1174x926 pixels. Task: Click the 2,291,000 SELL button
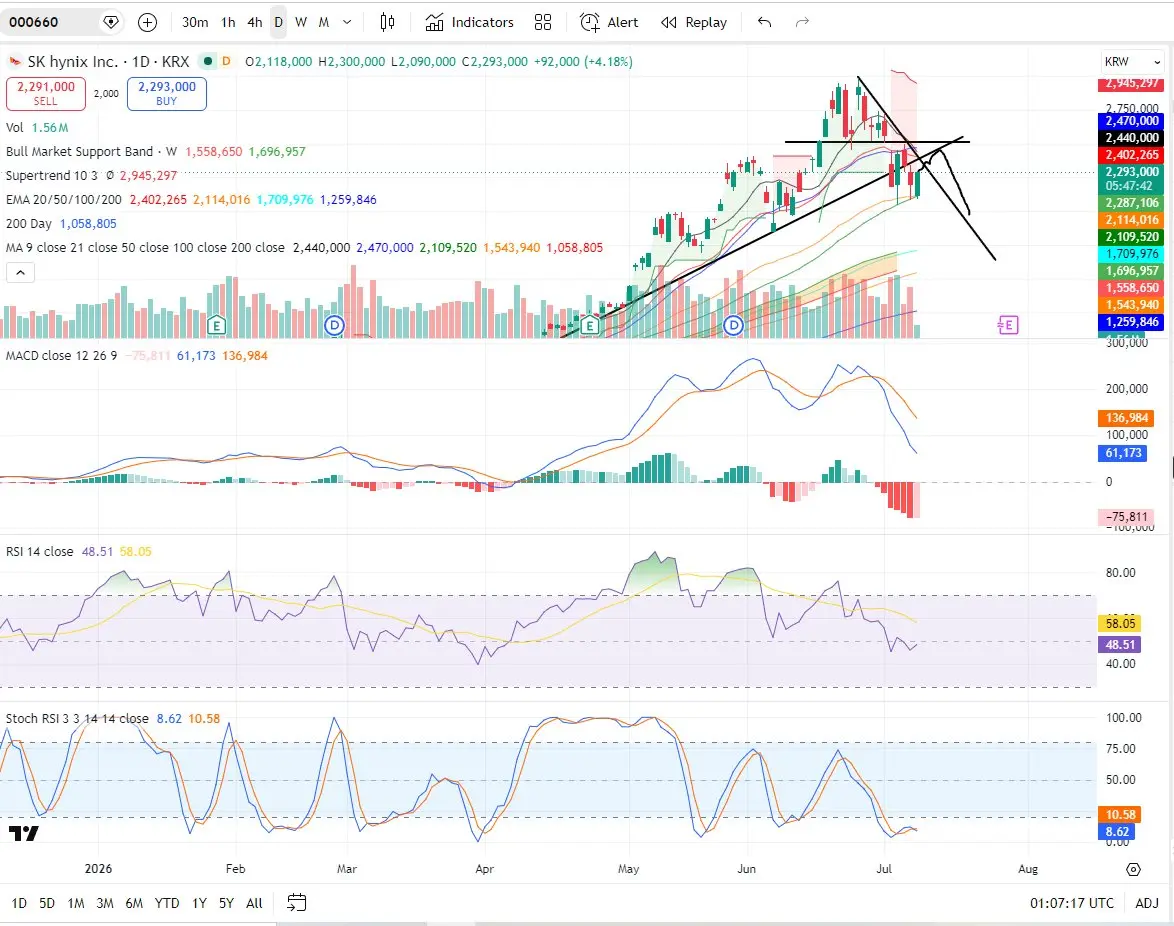(46, 94)
